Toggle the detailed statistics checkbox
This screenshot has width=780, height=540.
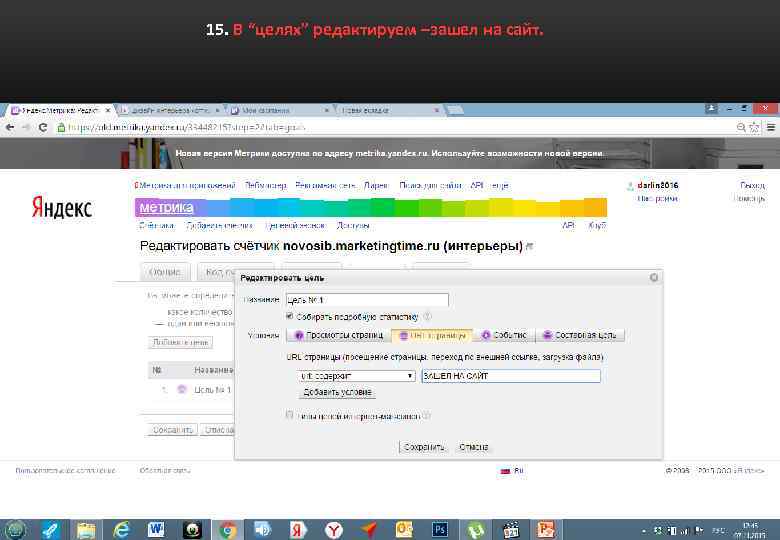[290, 316]
